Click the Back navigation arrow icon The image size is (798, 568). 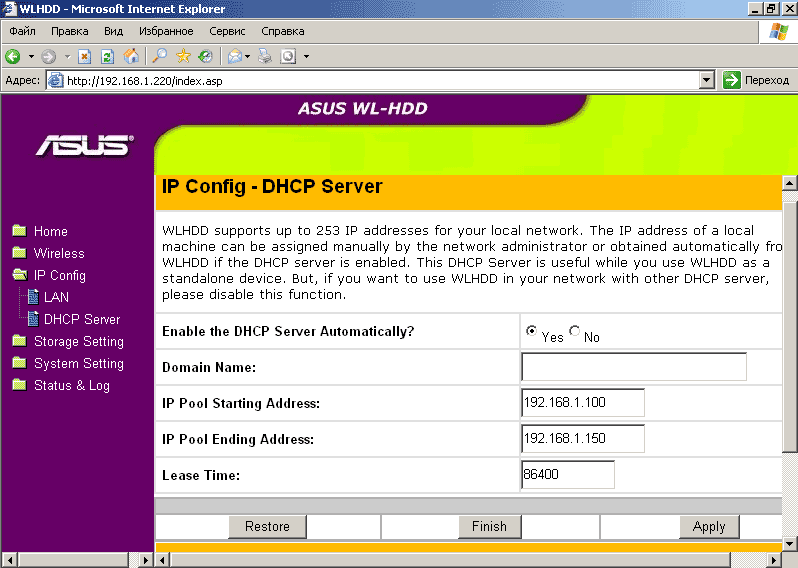point(13,56)
